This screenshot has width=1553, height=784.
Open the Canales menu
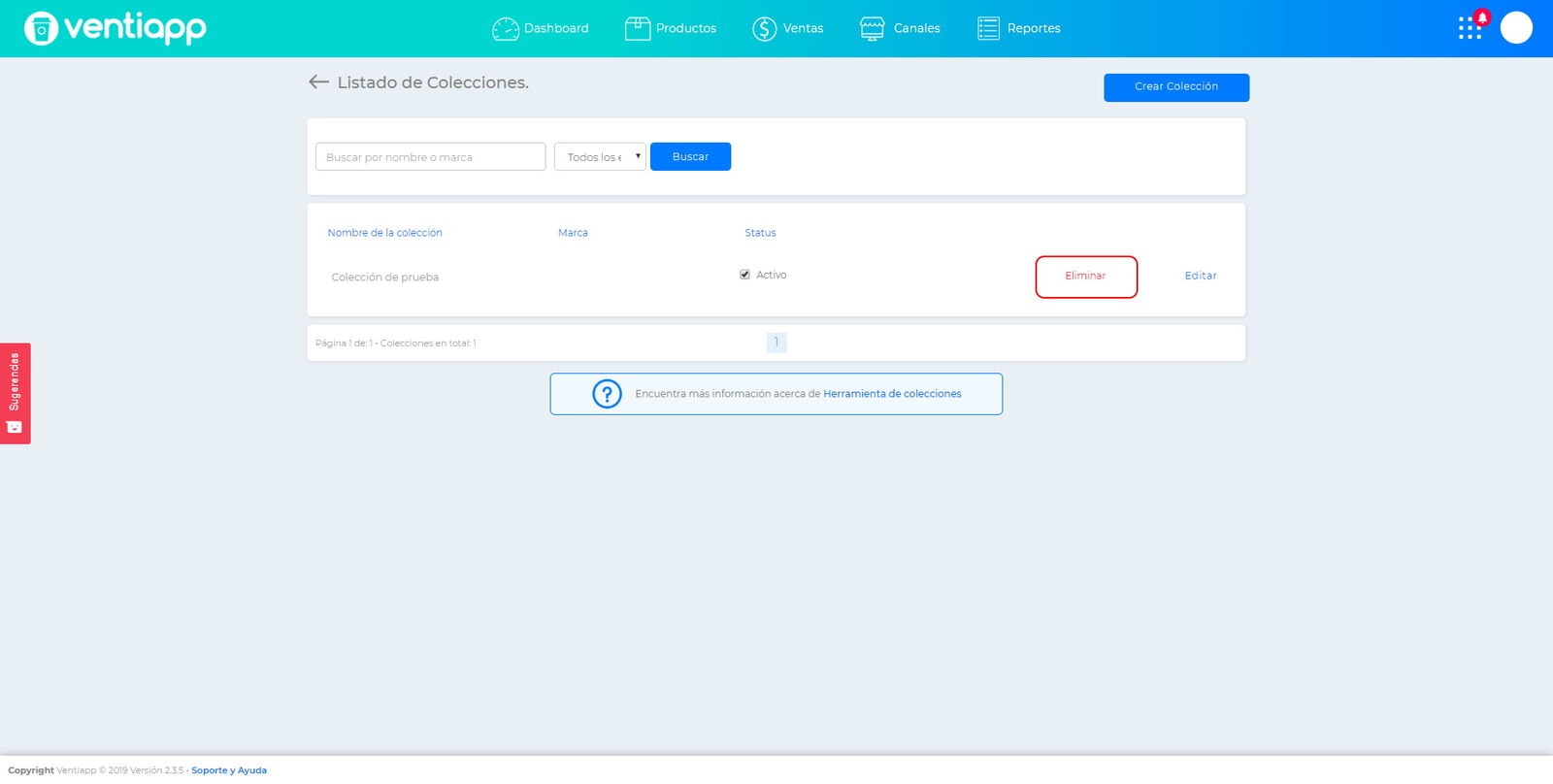tap(917, 29)
